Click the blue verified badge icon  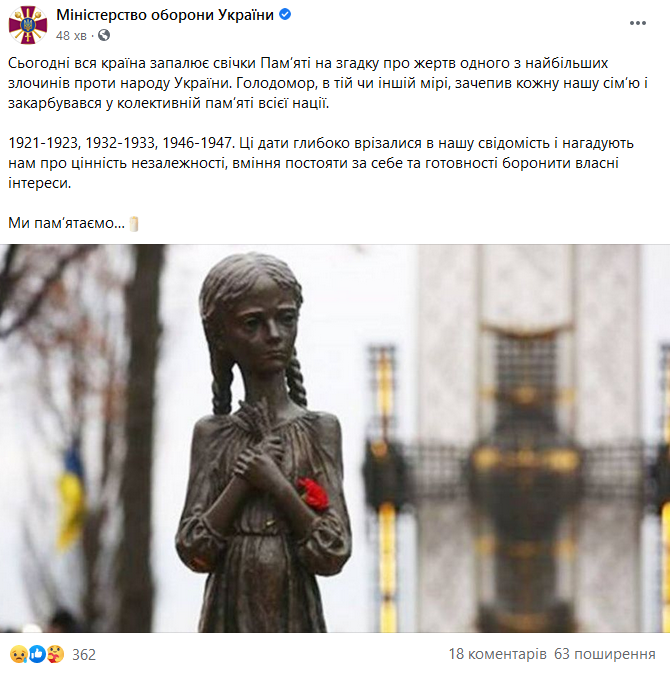click(x=285, y=15)
